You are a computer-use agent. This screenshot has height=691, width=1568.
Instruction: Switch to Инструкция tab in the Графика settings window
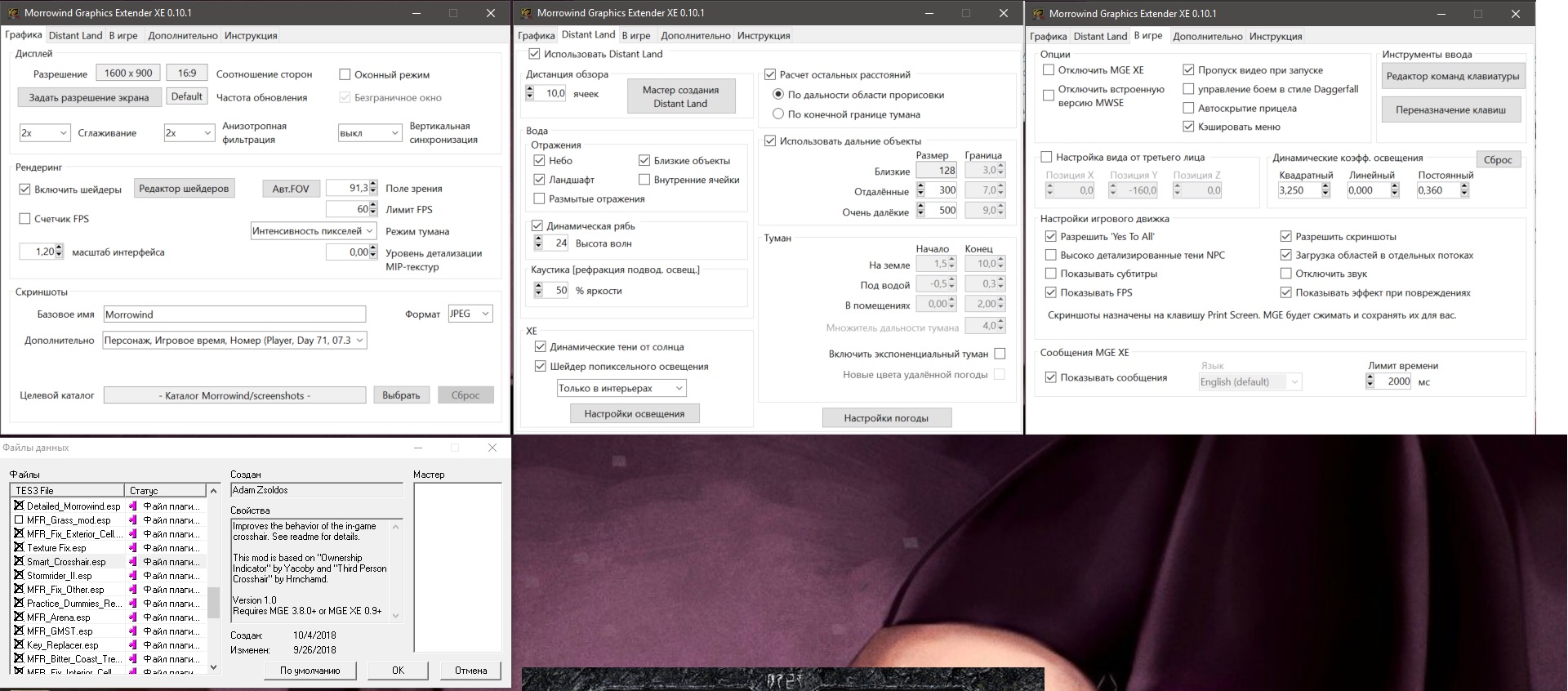(x=251, y=36)
